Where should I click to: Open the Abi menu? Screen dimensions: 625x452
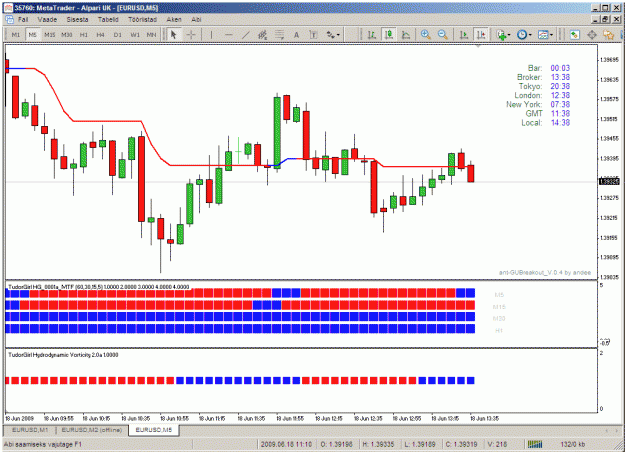[196, 19]
